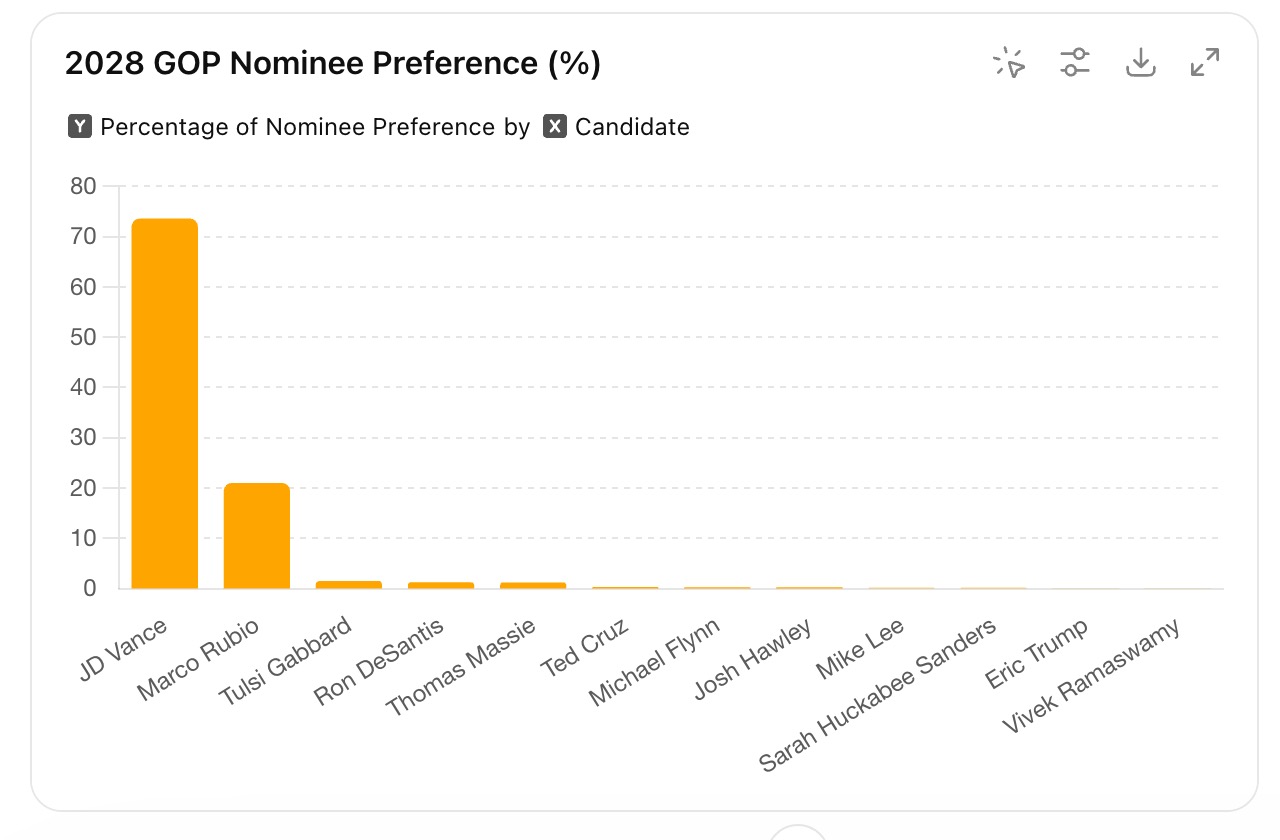Select the Marco Rubio bar
Image resolution: width=1280 pixels, height=840 pixels.
(256, 536)
